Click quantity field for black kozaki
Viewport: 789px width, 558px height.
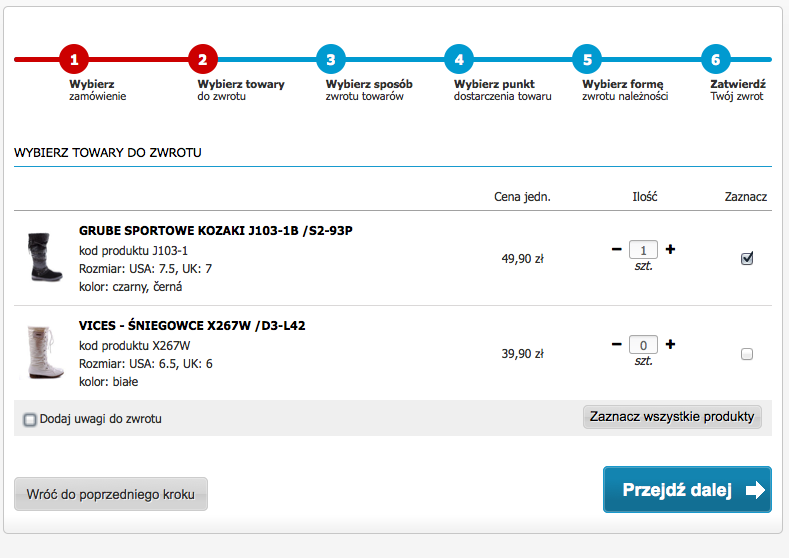tap(643, 250)
